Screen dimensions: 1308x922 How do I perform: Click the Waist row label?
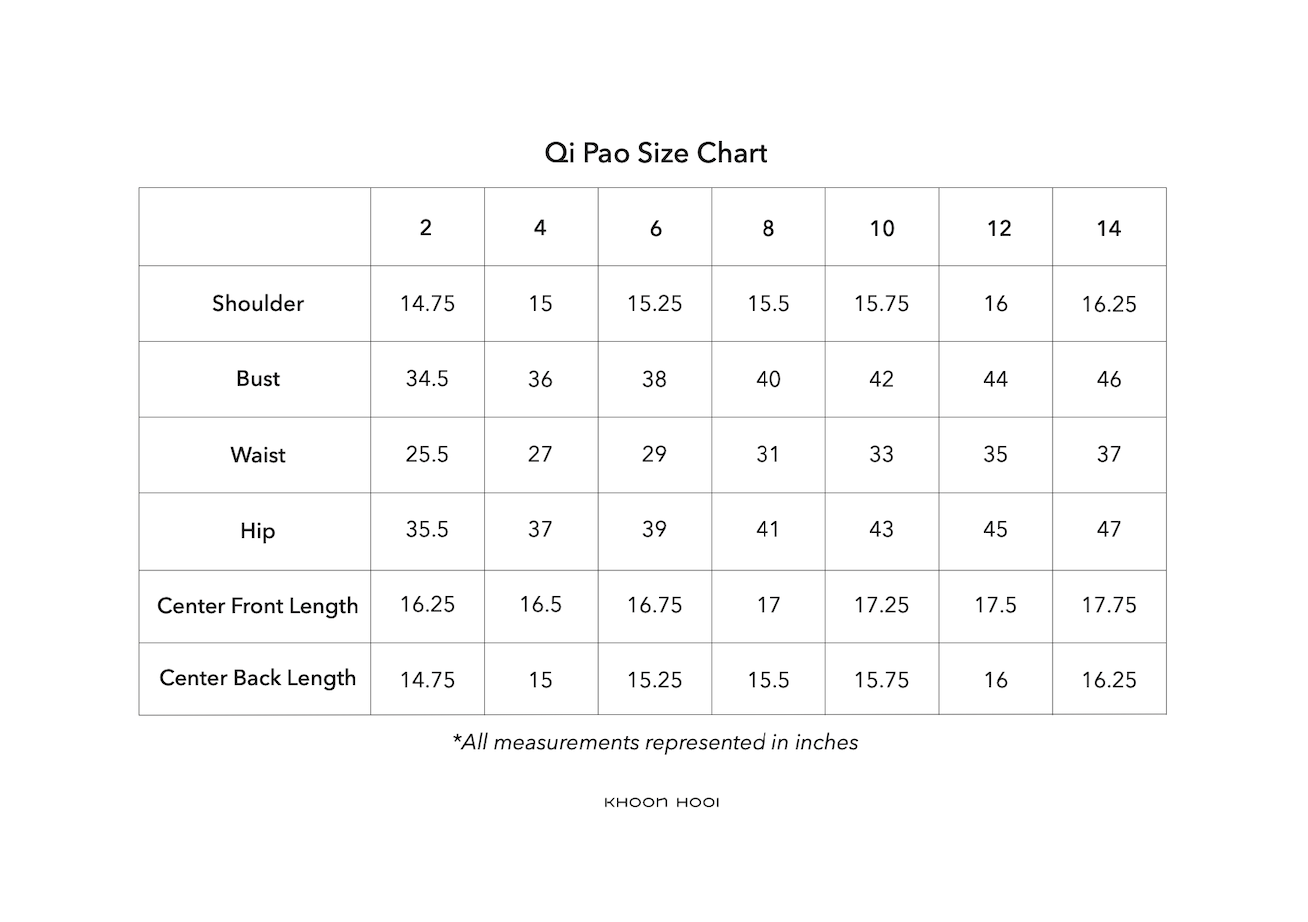(258, 455)
